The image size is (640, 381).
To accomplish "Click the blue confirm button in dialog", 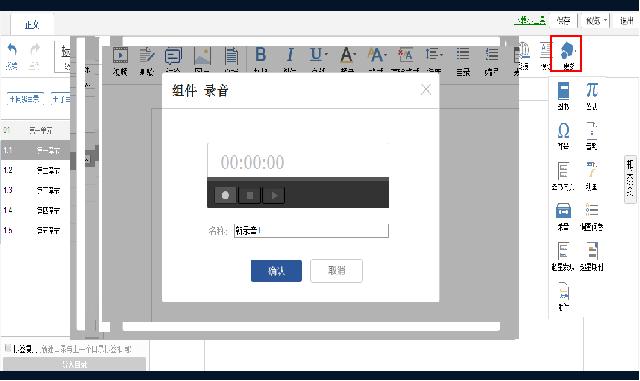I will pyautogui.click(x=276, y=271).
